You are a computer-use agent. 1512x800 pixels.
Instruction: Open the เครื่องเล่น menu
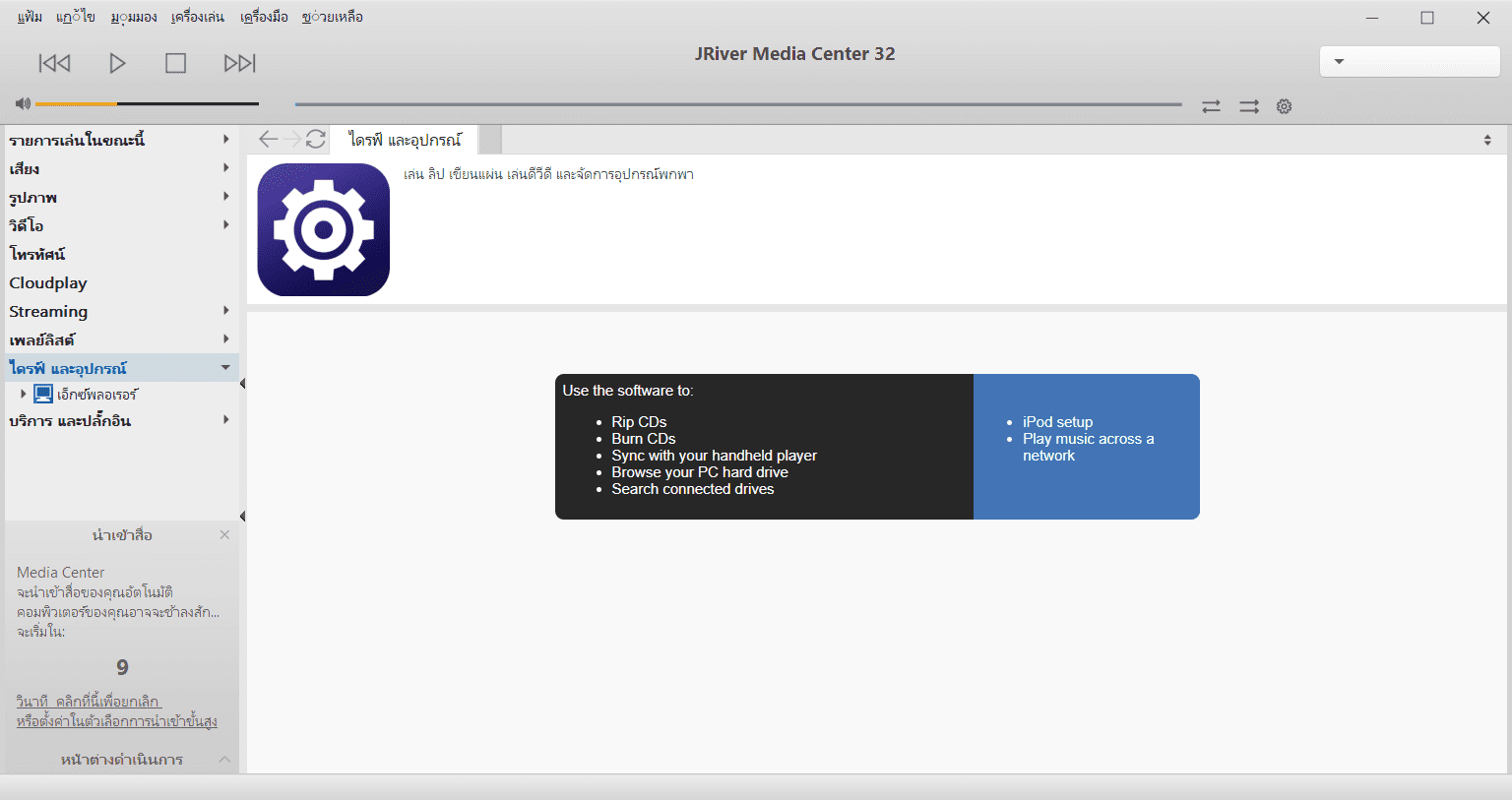click(198, 17)
